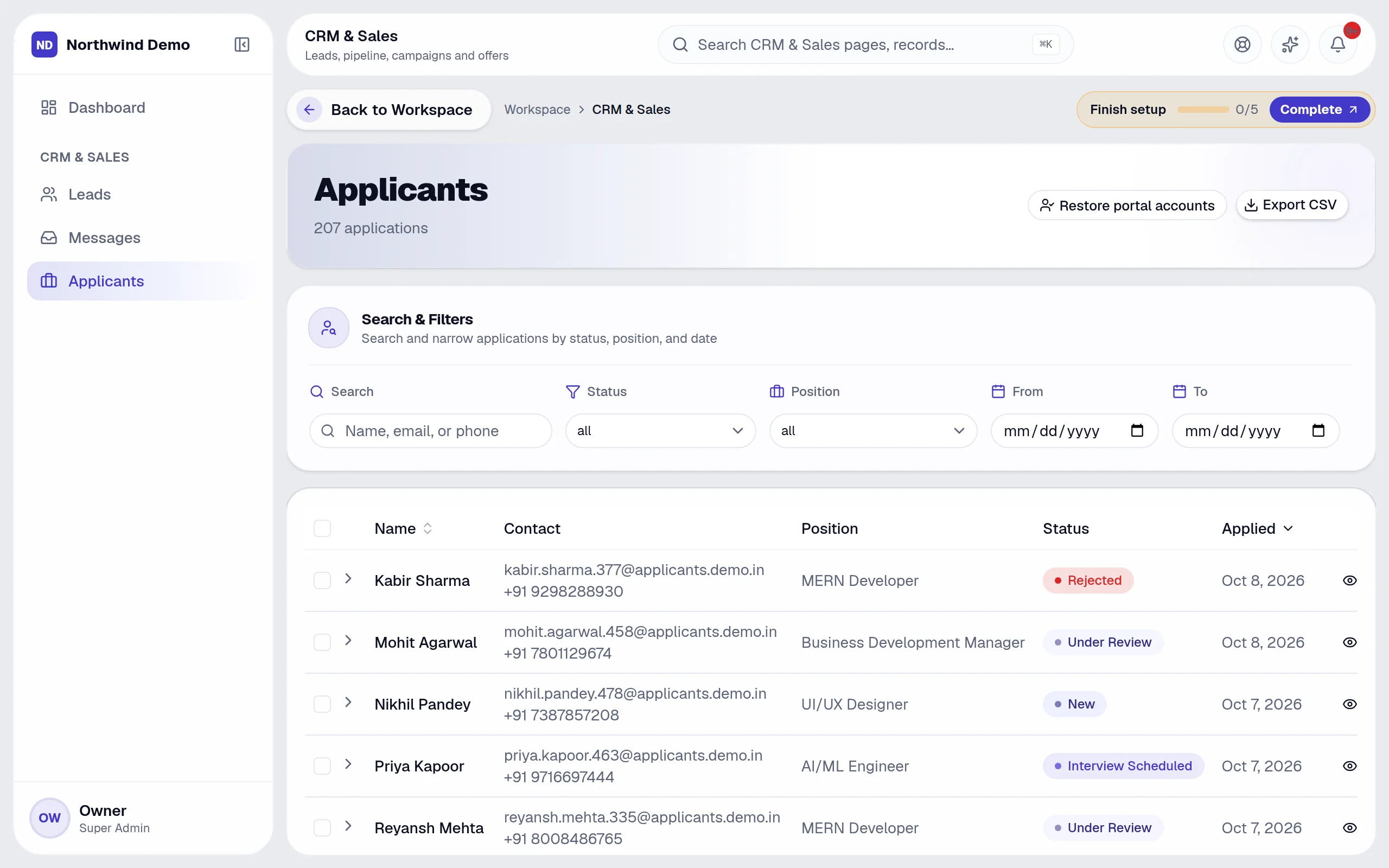Click the ND workspace logo

pyautogui.click(x=44, y=44)
